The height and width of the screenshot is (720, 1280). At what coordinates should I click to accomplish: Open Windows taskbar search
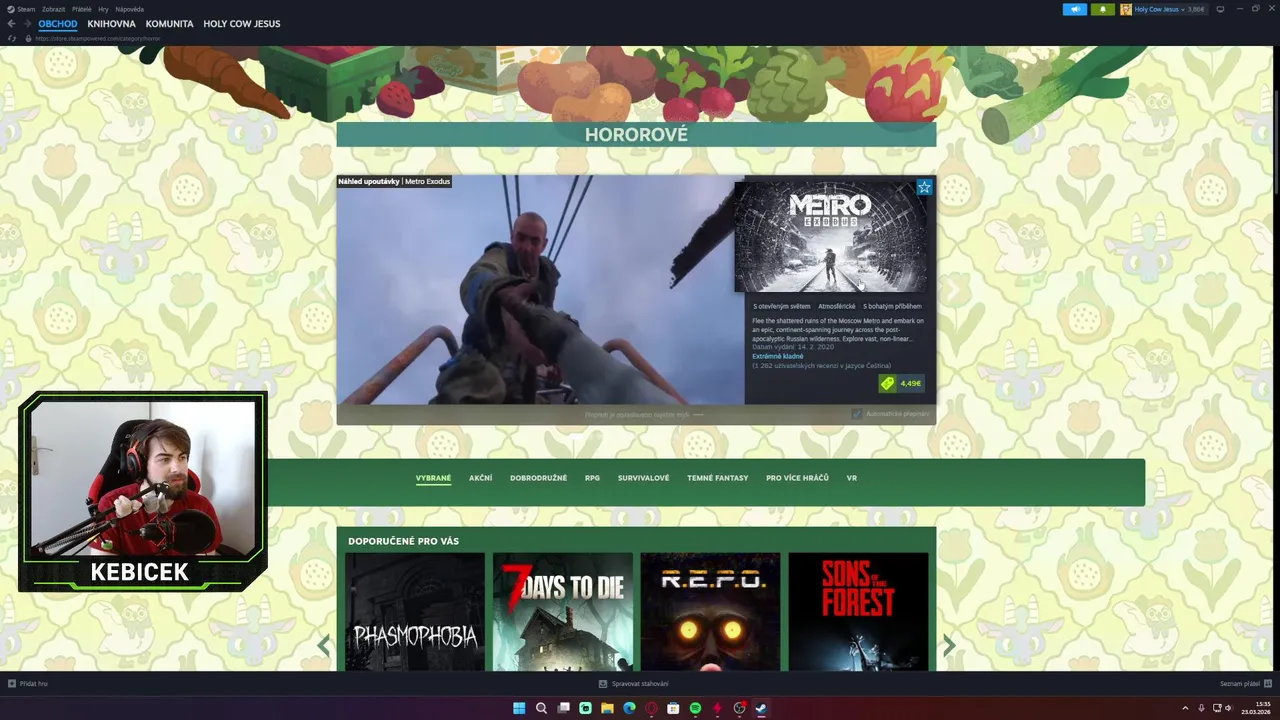tap(541, 708)
